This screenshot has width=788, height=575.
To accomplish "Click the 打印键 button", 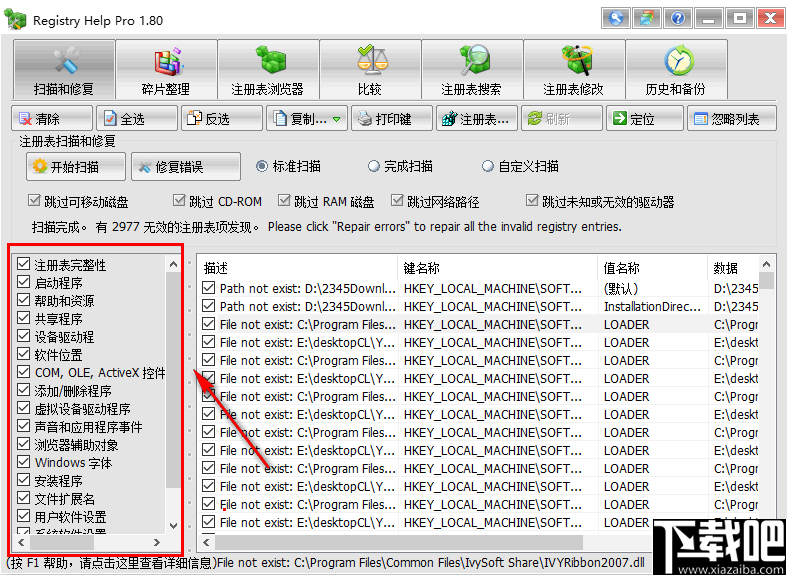I will (x=391, y=119).
